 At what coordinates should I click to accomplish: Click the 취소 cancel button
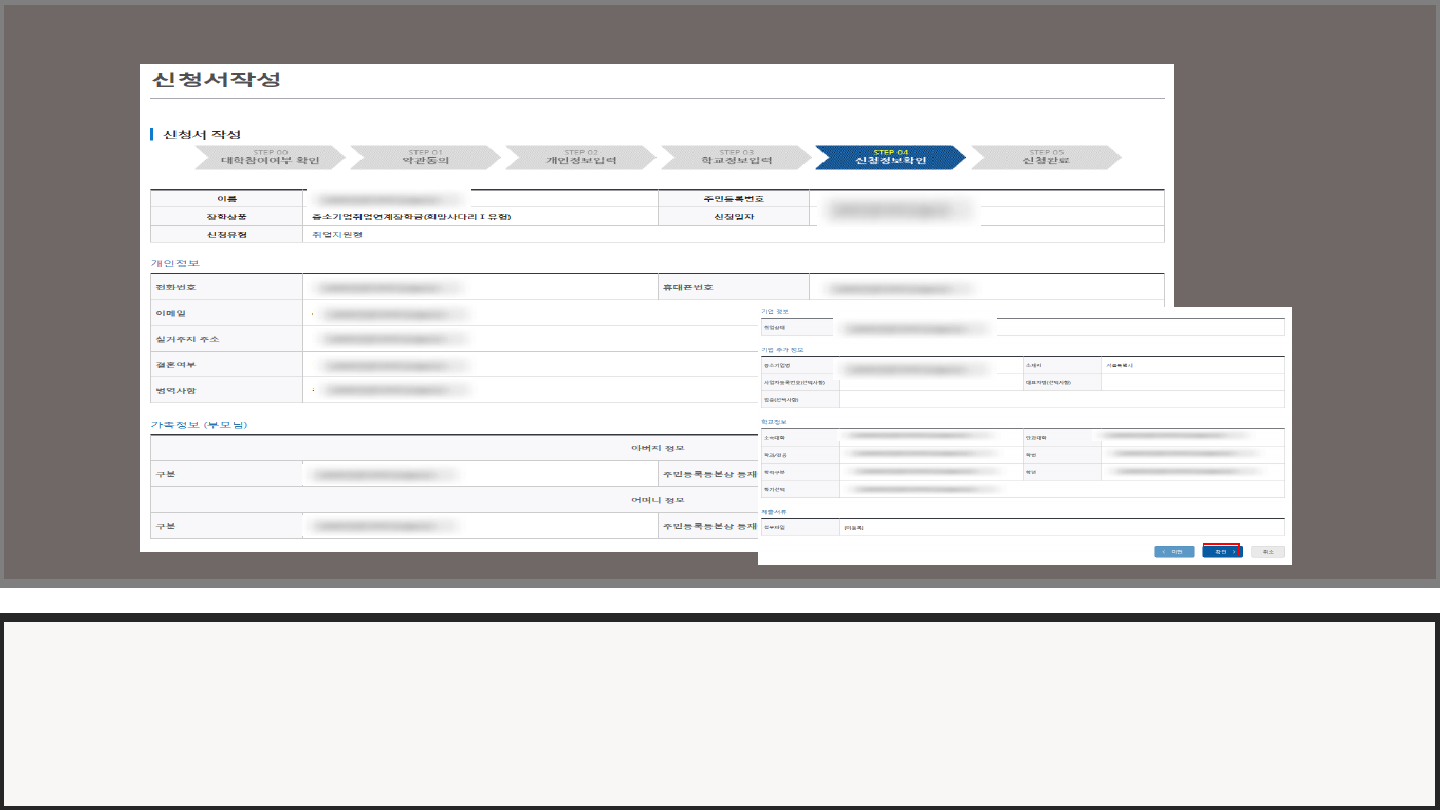click(1267, 552)
